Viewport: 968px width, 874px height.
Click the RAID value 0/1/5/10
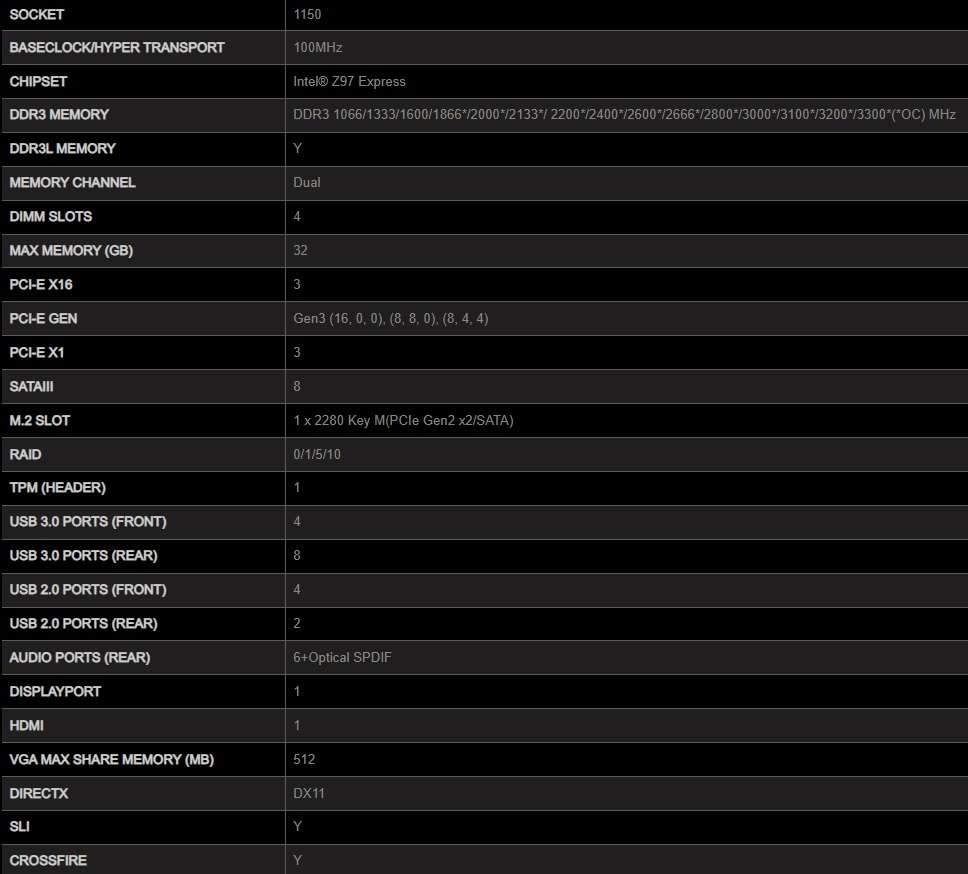(317, 454)
